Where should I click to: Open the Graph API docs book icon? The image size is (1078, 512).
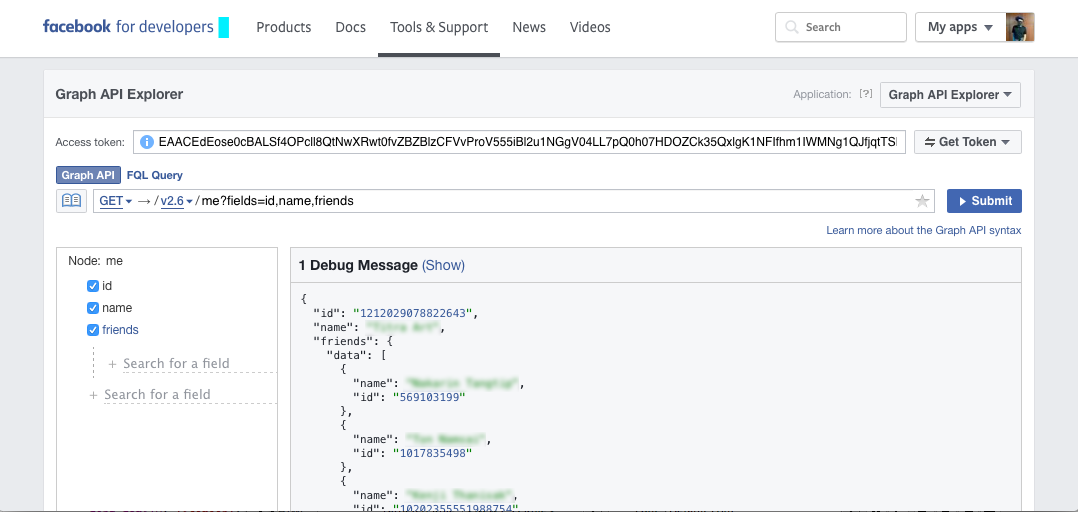click(72, 201)
